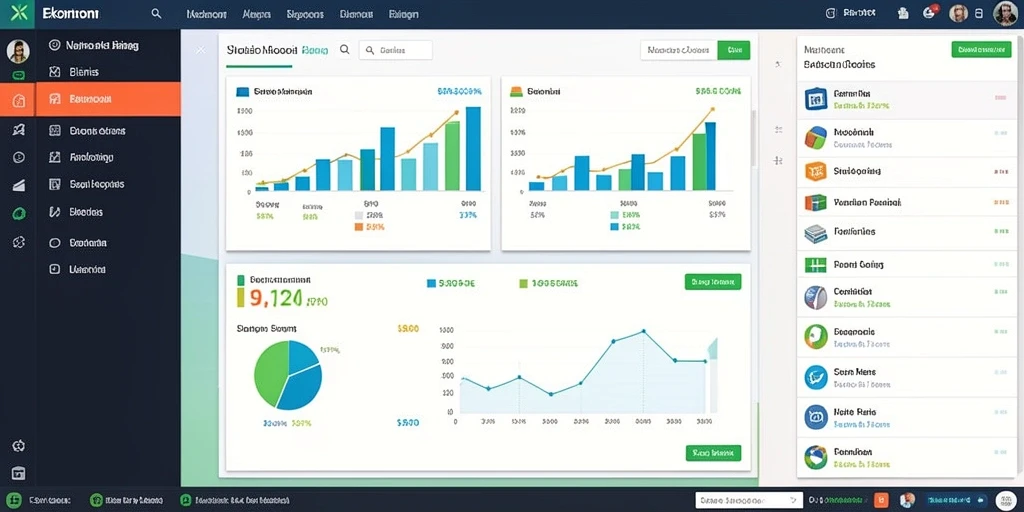Open notifications bell with red badge
The image size is (1024, 512).
929,12
